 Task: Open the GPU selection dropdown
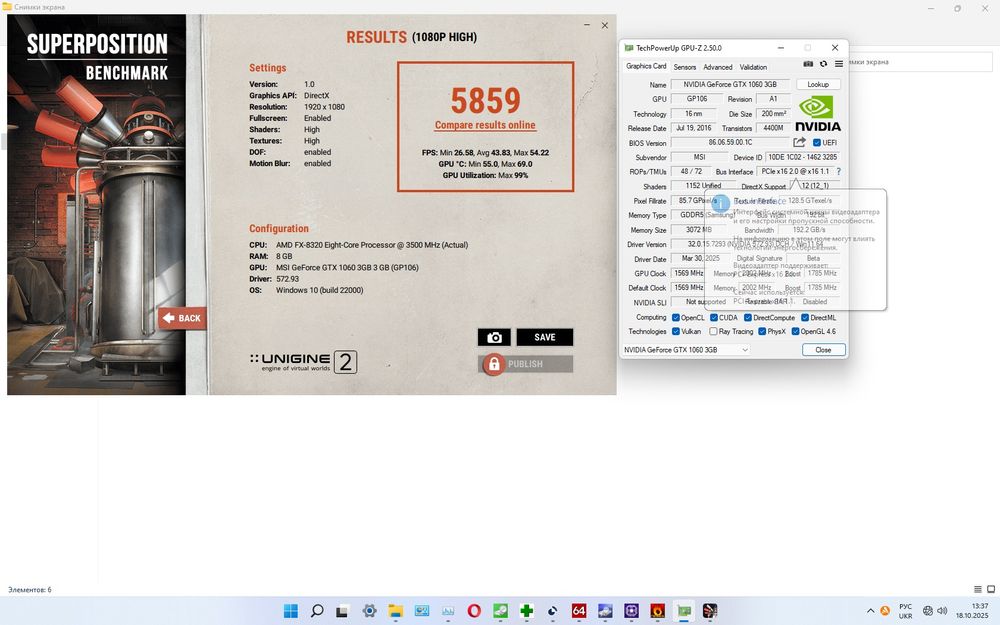[686, 349]
